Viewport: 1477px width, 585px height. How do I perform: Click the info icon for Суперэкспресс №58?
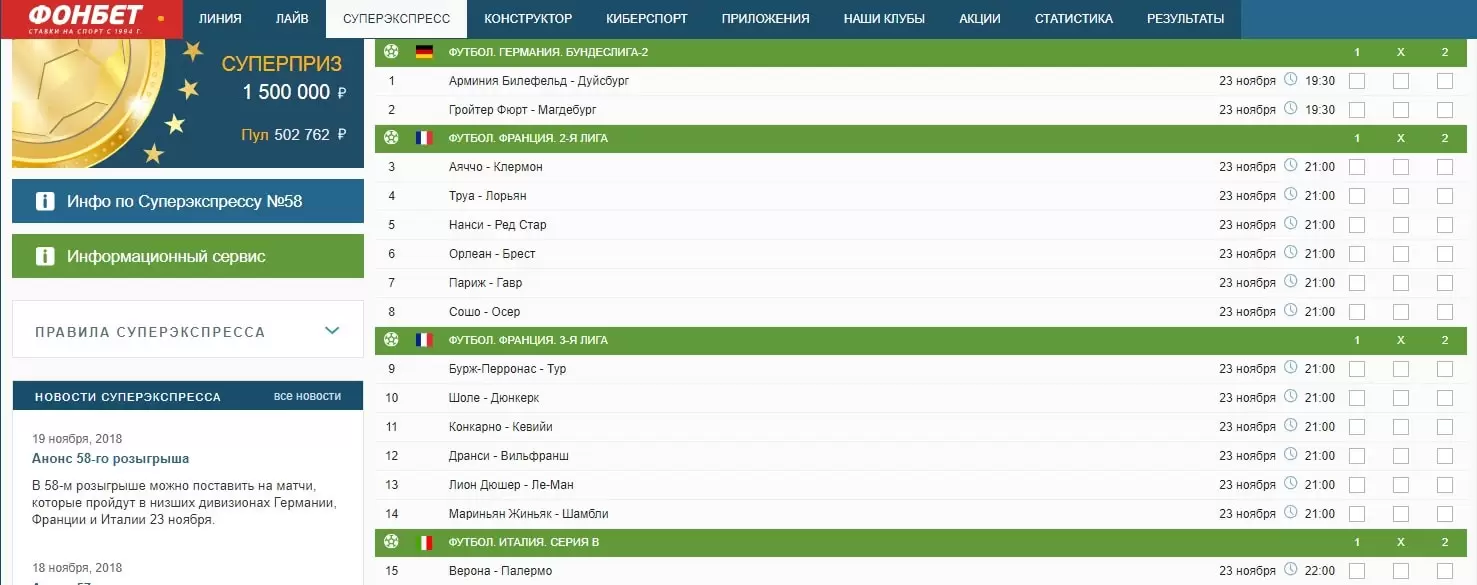point(44,202)
